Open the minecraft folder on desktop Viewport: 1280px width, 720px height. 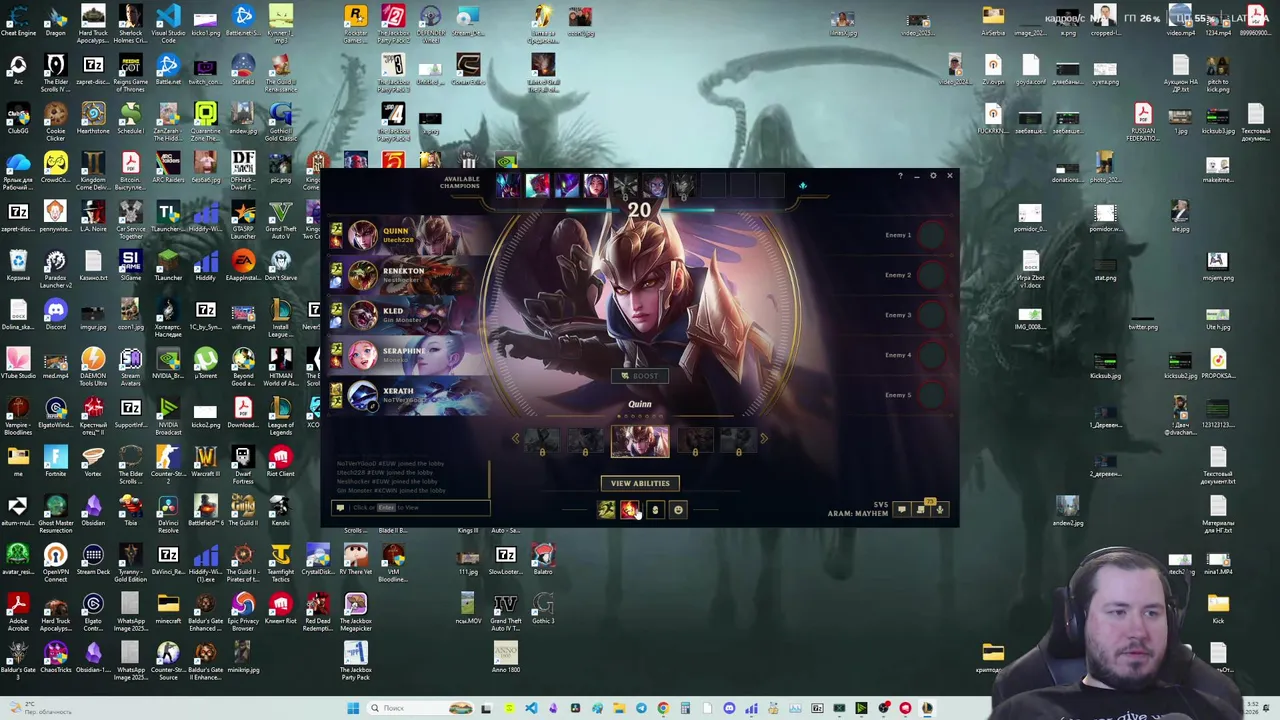click(168, 609)
